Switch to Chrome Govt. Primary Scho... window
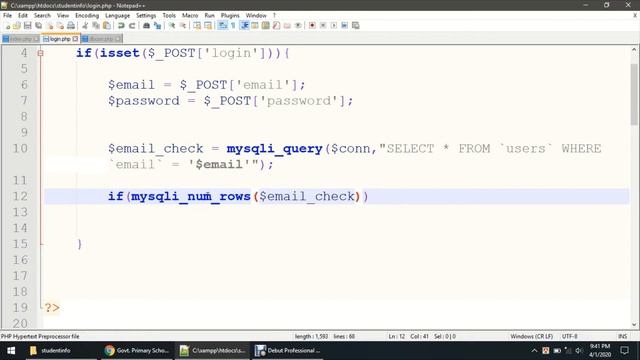The width and height of the screenshot is (640, 360). point(137,350)
